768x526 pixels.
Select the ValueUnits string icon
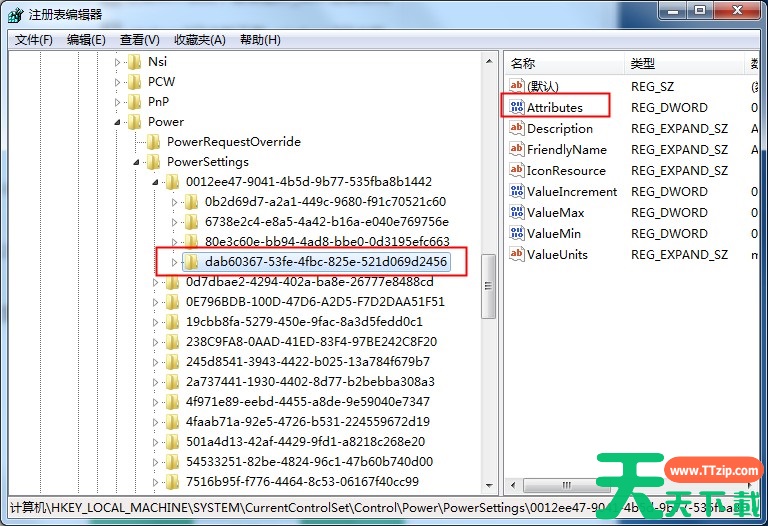click(x=517, y=254)
